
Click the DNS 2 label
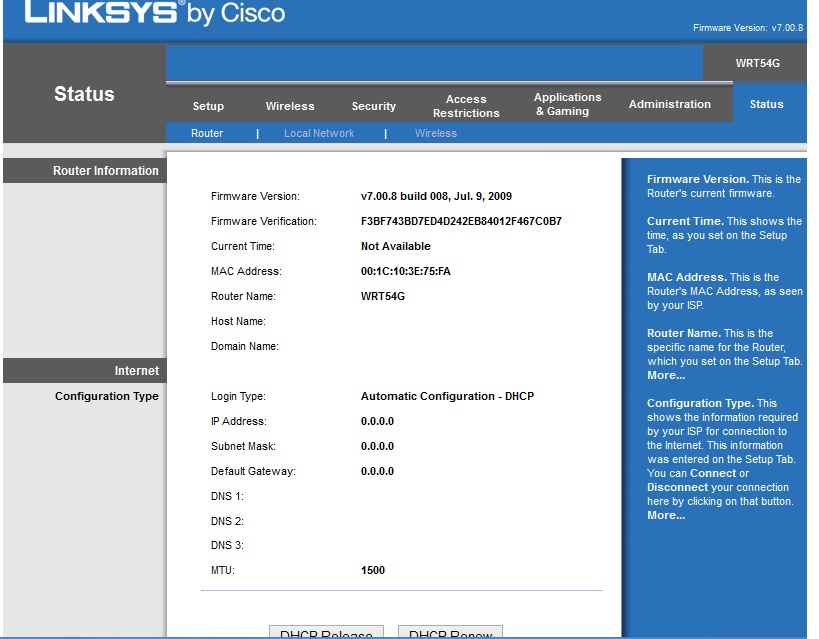coord(227,521)
